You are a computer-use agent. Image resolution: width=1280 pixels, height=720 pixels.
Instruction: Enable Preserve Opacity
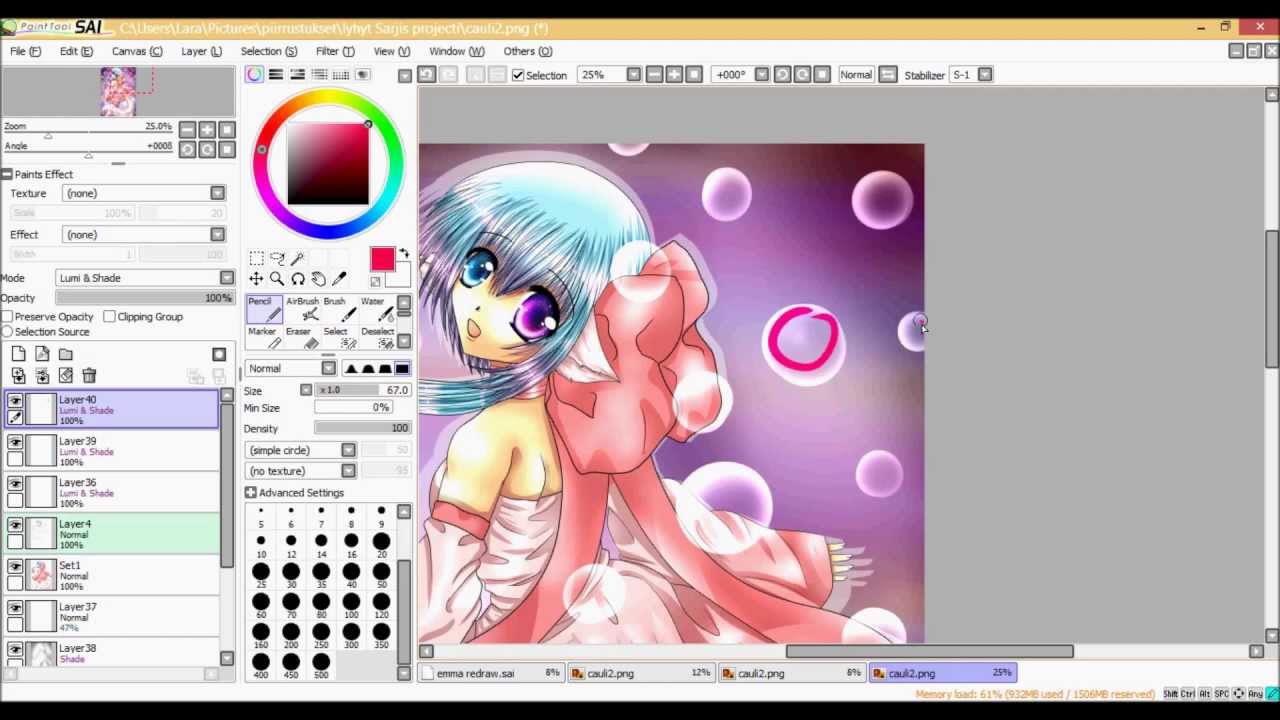pyautogui.click(x=8, y=317)
